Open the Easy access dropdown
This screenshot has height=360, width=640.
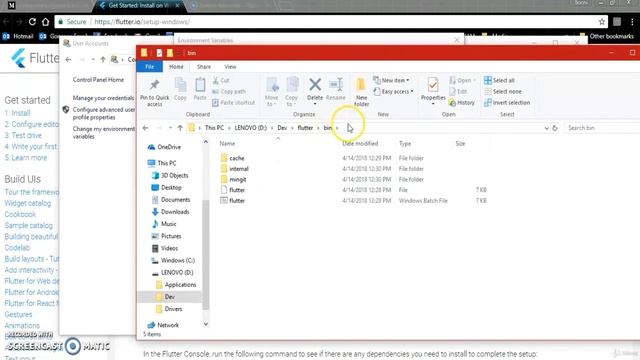click(393, 91)
